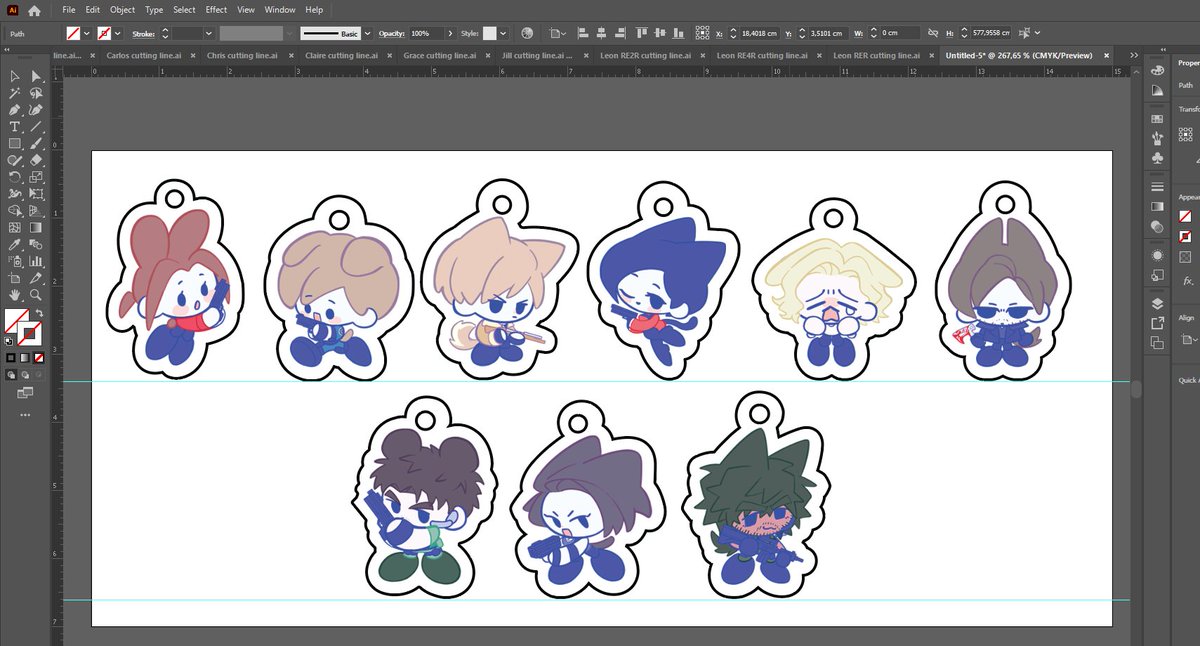Select the Selection tool (black arrow)
1200x646 pixels.
click(15, 76)
